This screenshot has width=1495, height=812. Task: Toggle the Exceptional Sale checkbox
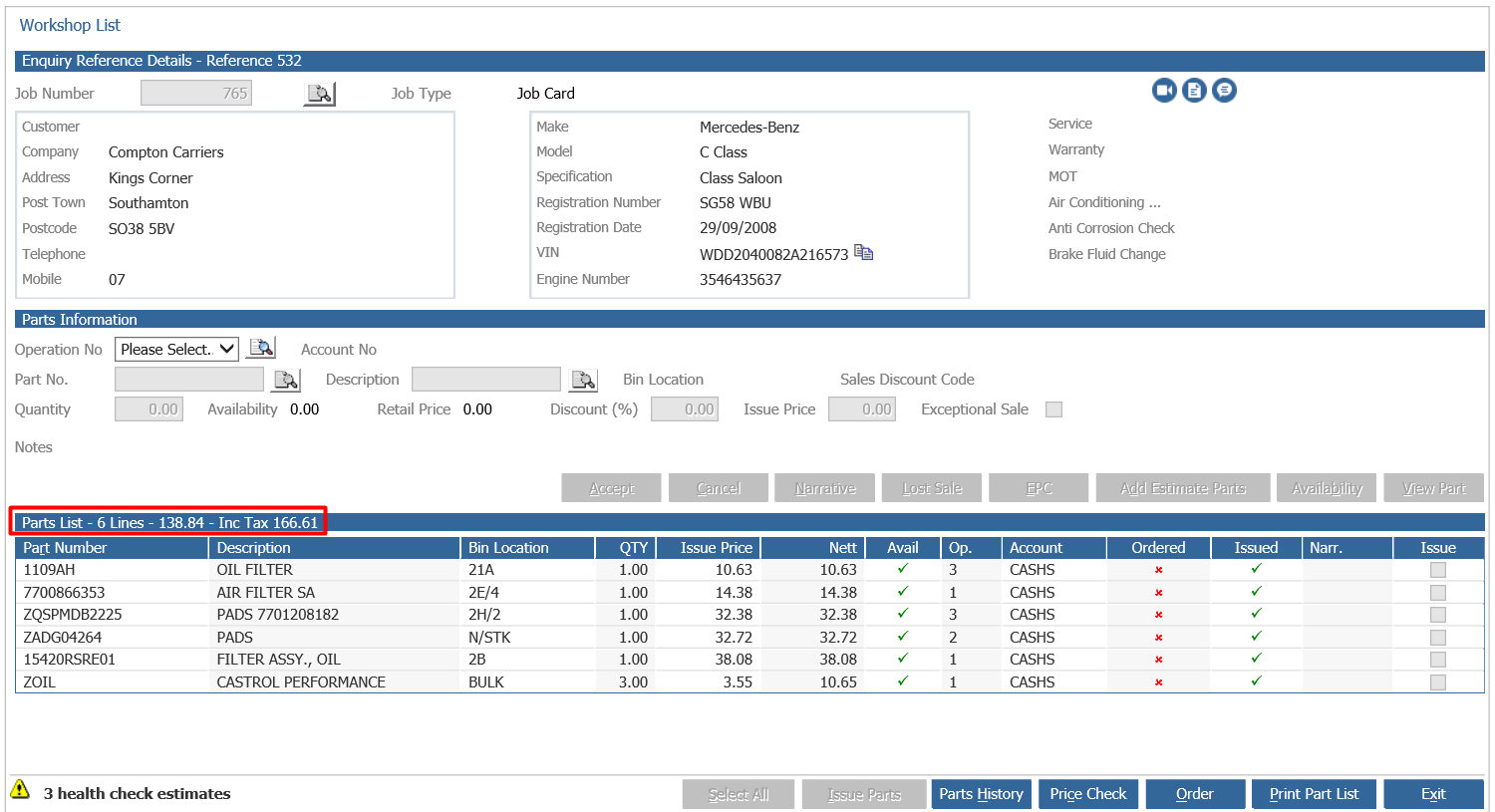[1053, 409]
